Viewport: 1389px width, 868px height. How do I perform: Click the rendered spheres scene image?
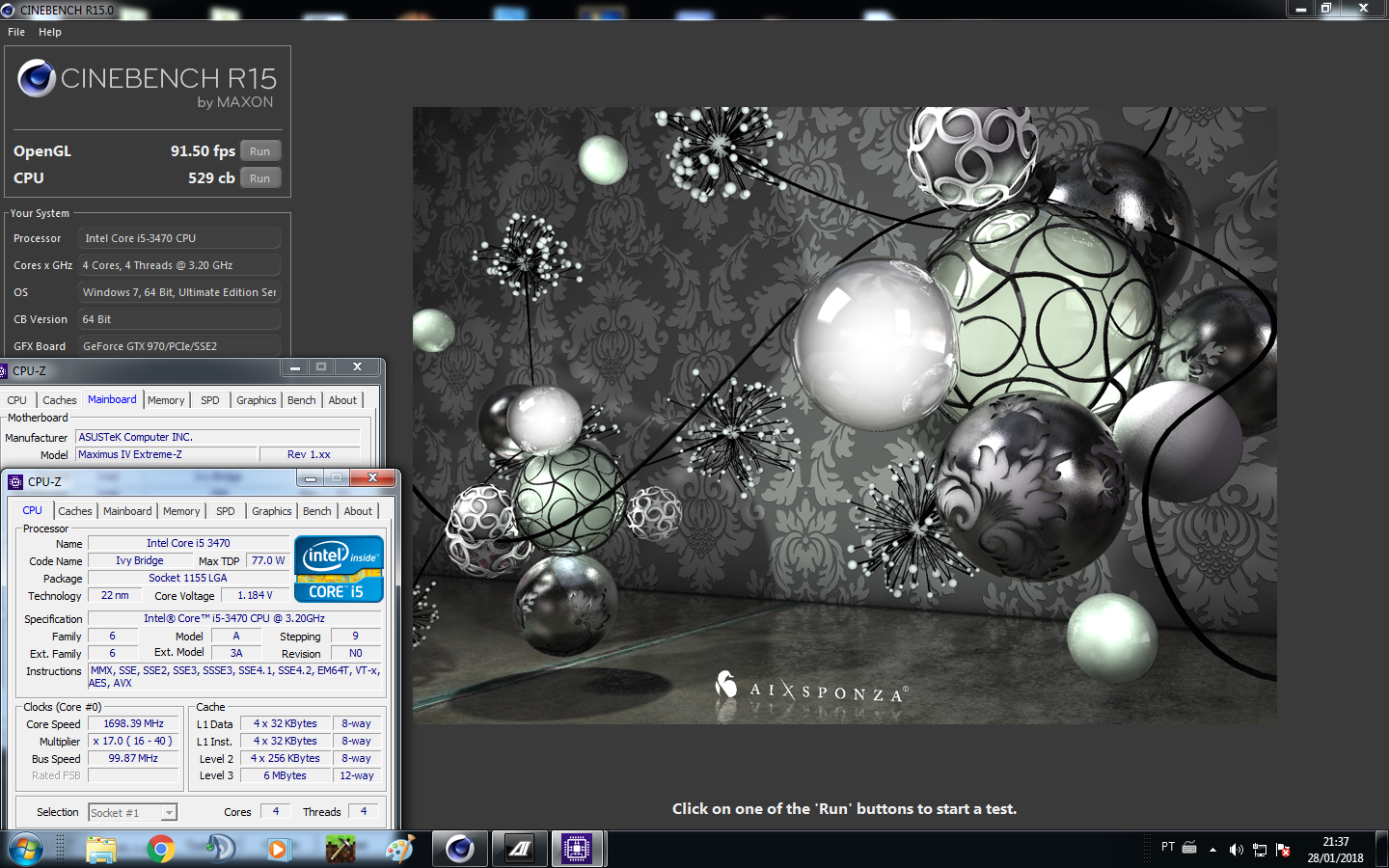[845, 416]
